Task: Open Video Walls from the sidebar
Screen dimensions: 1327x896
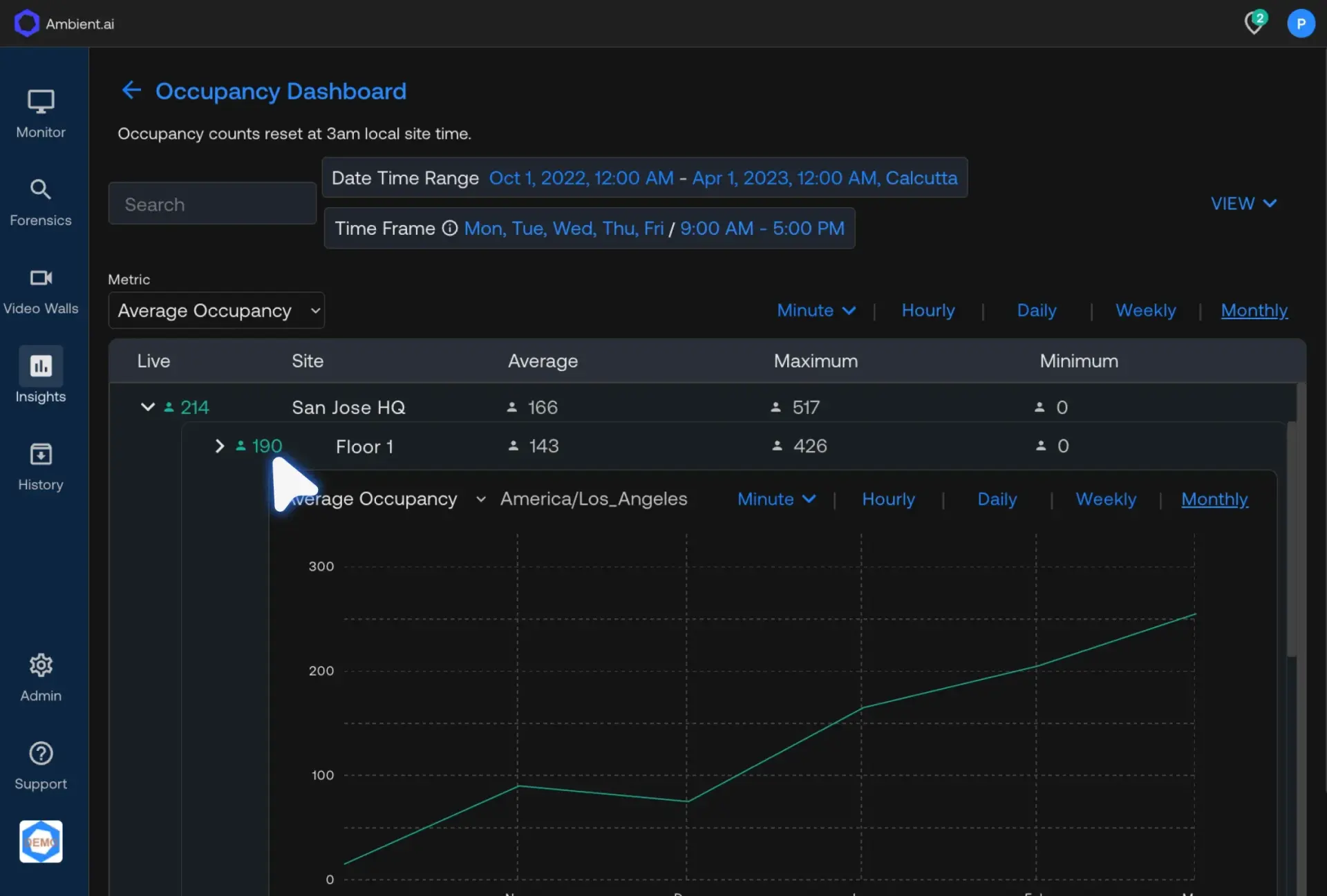Action: [x=41, y=289]
